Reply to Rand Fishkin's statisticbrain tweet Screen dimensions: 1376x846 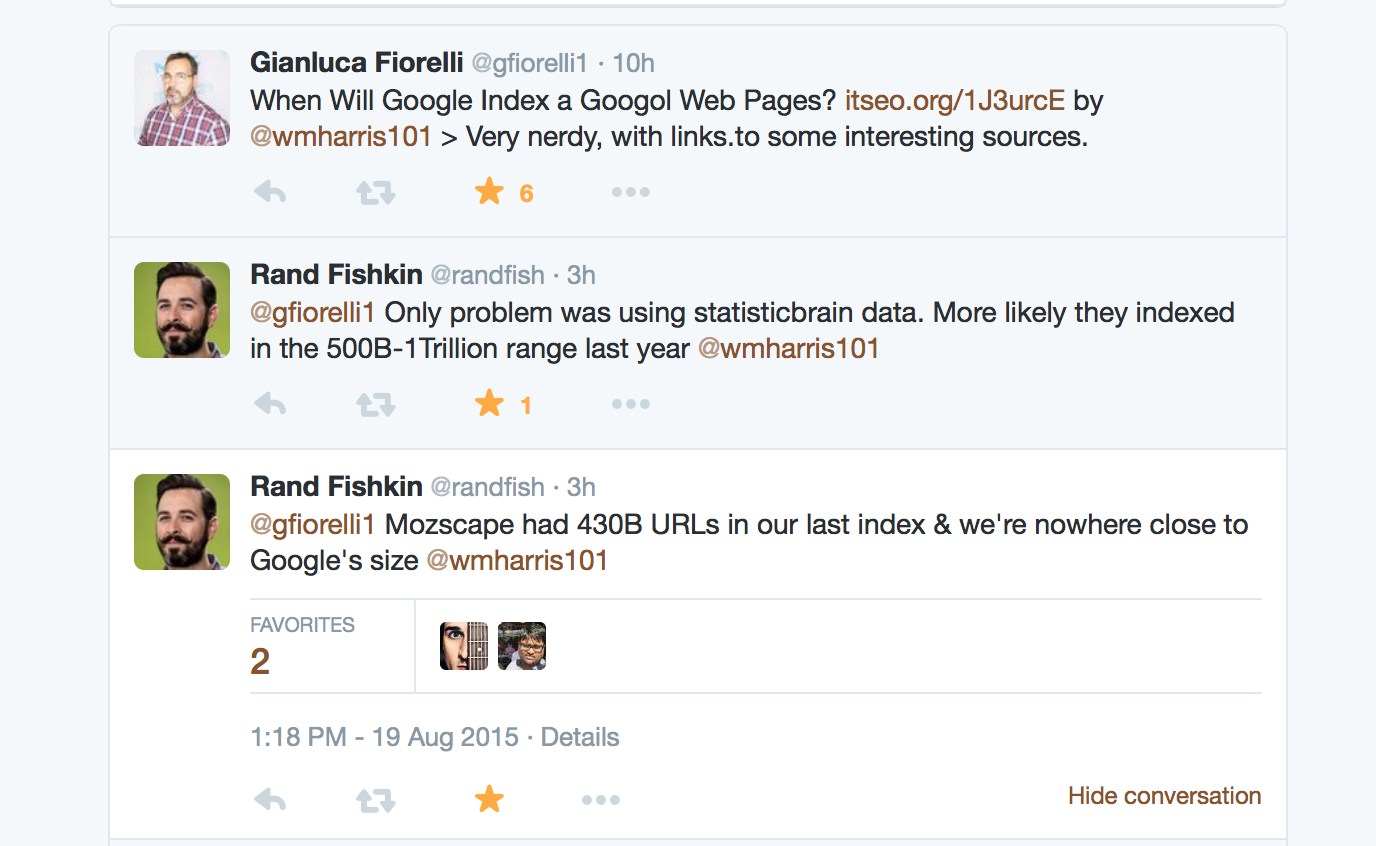pos(270,404)
